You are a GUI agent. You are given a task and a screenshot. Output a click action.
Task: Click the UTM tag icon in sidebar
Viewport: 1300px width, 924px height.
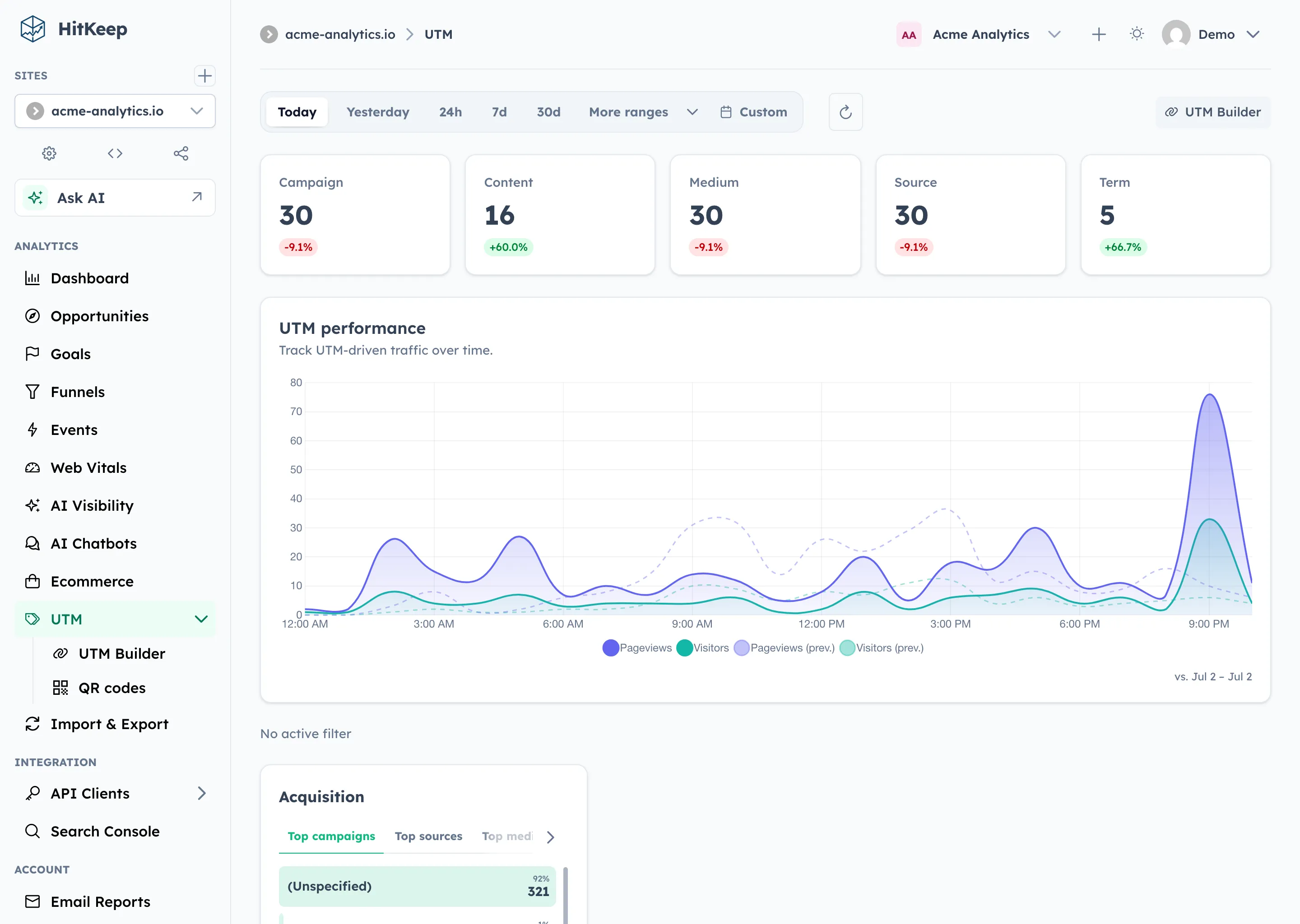pos(32,619)
